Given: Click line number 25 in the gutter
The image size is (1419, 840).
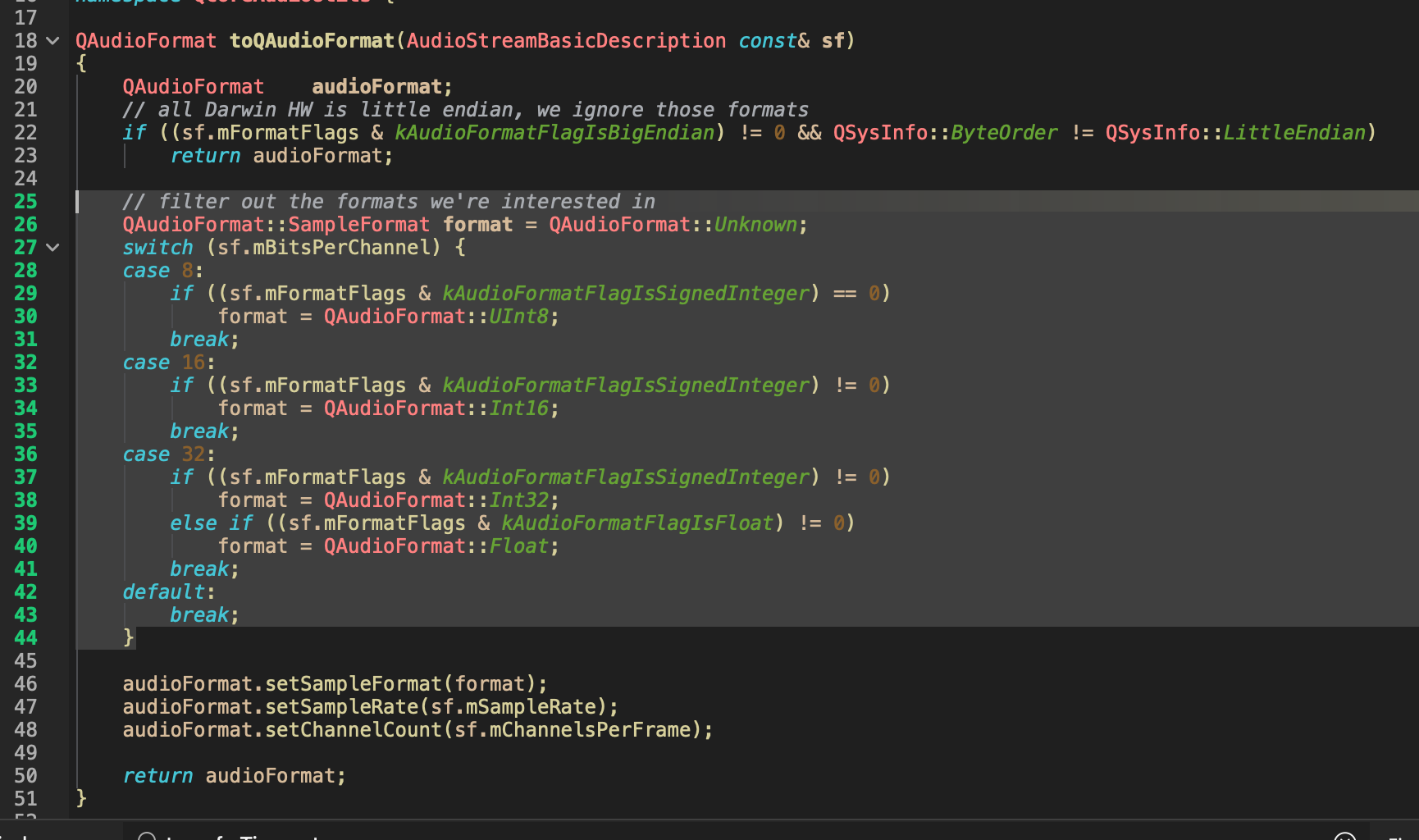Looking at the screenshot, I should pos(25,202).
